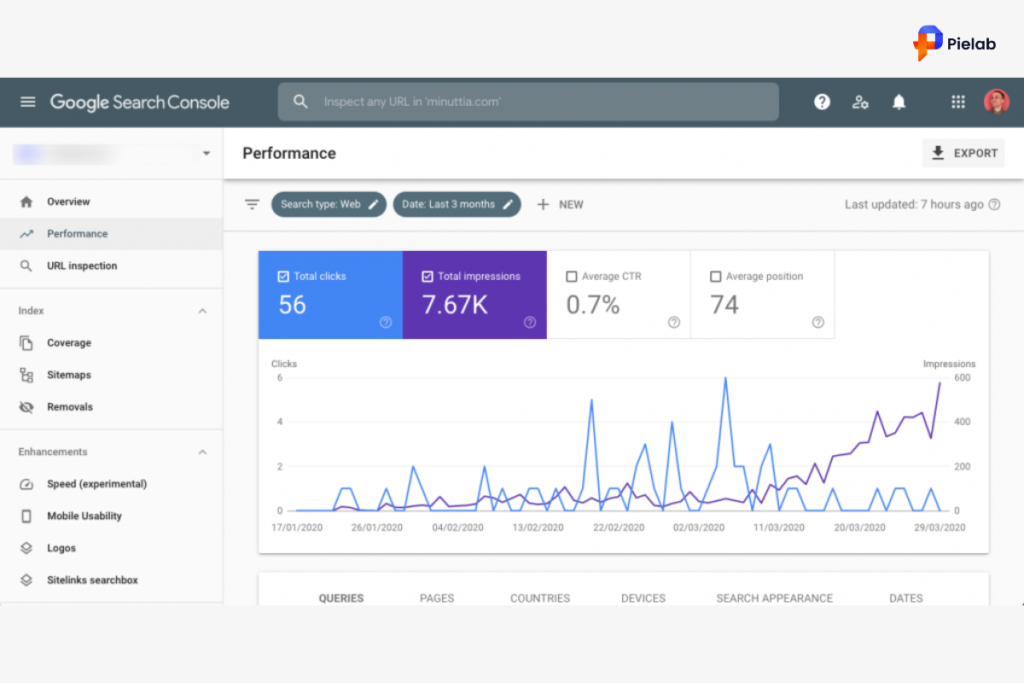The width and height of the screenshot is (1024, 683).
Task: Open the Search type: Web filter chip
Action: (x=329, y=204)
